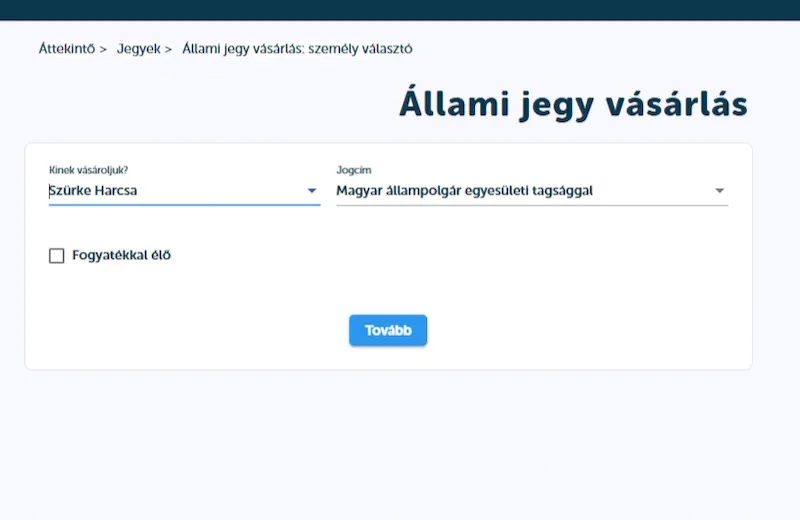Click the 'Állami jegy vásárlás: személy választó' breadcrumb

coord(297,48)
